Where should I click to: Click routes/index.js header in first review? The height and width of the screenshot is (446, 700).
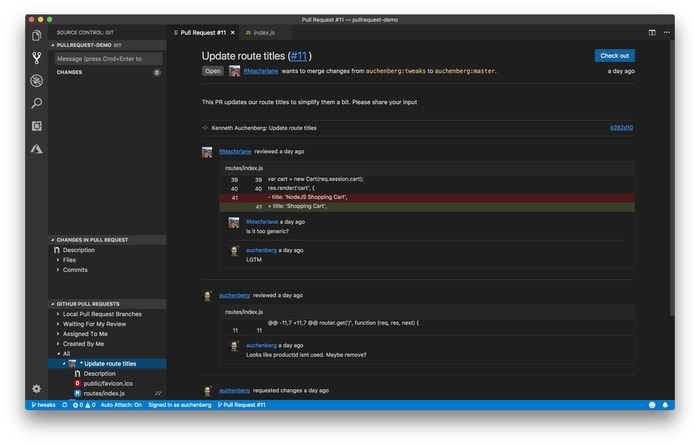click(244, 168)
